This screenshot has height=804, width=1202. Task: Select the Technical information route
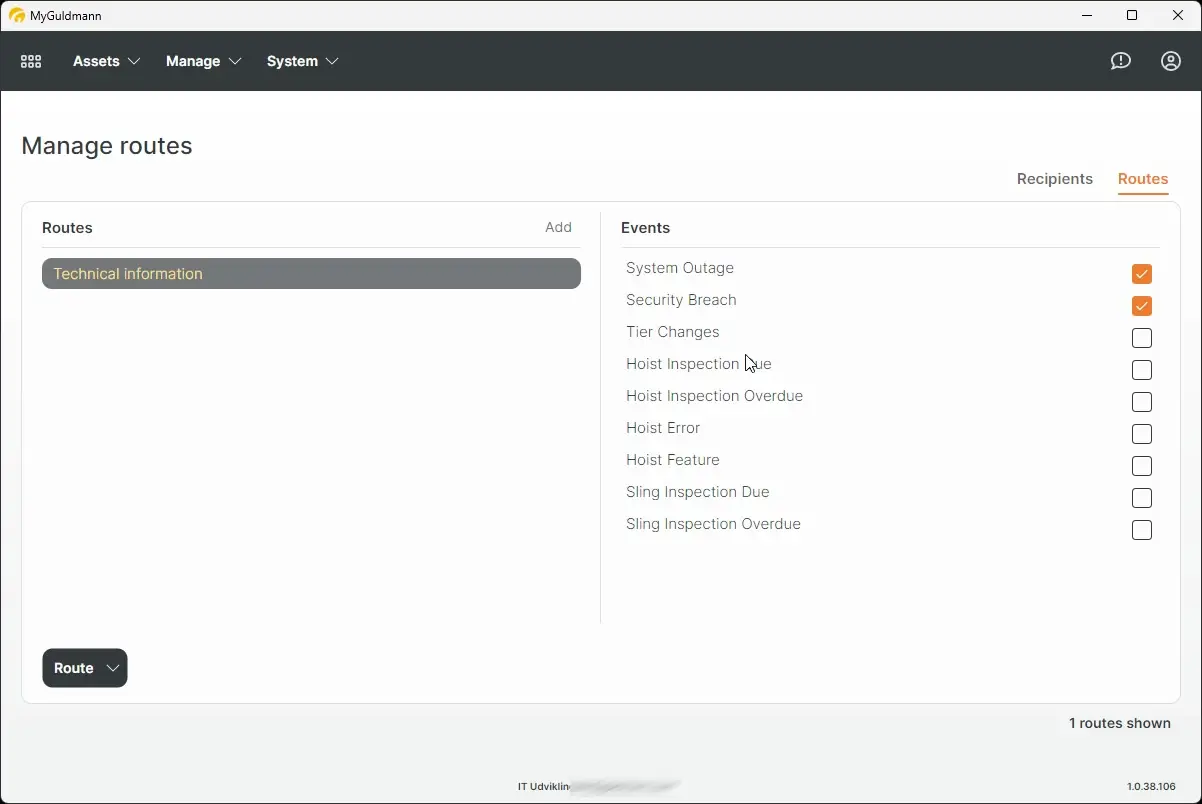(311, 273)
